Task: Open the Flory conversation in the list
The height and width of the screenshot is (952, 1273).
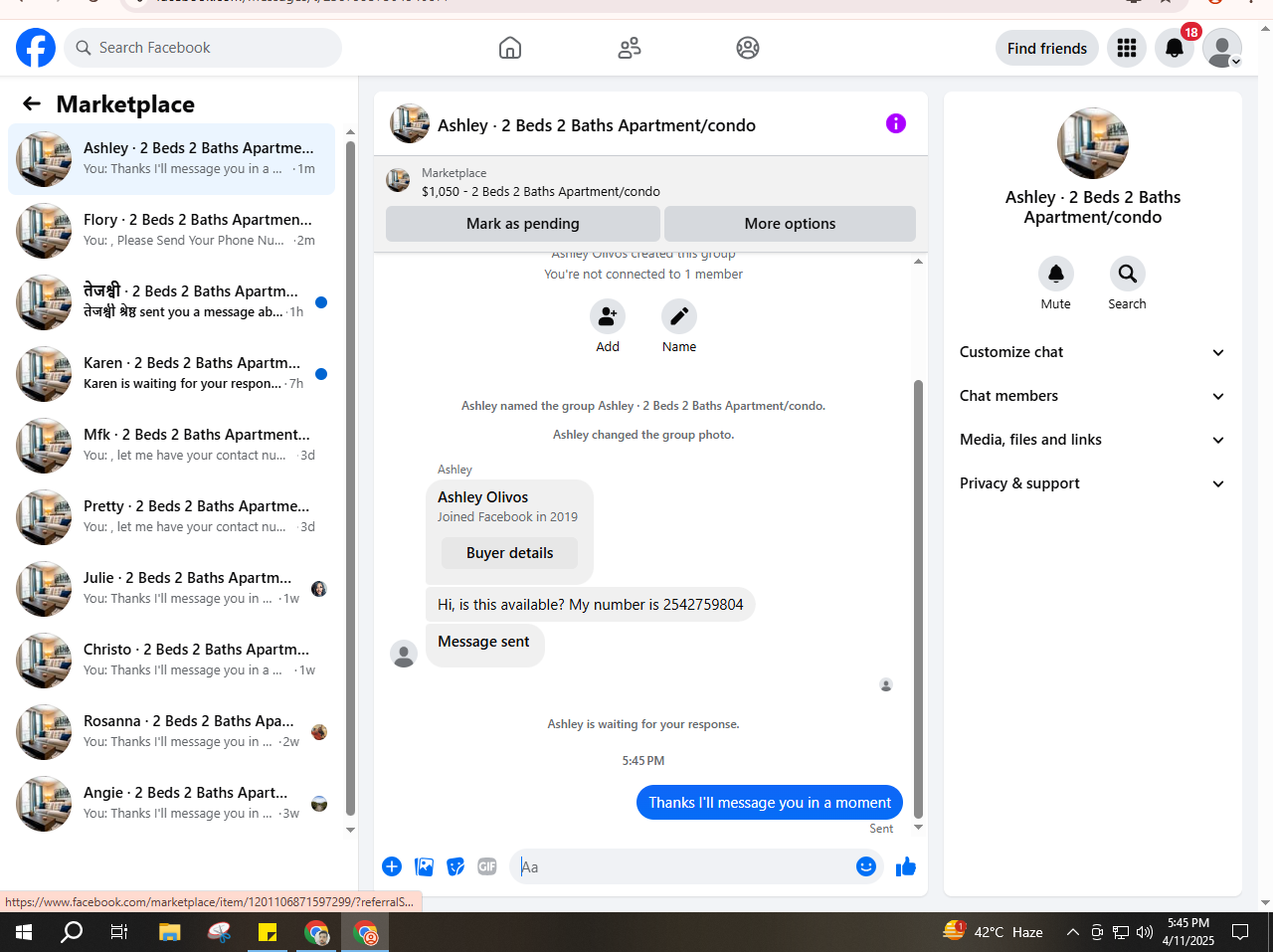Action: tap(171, 231)
